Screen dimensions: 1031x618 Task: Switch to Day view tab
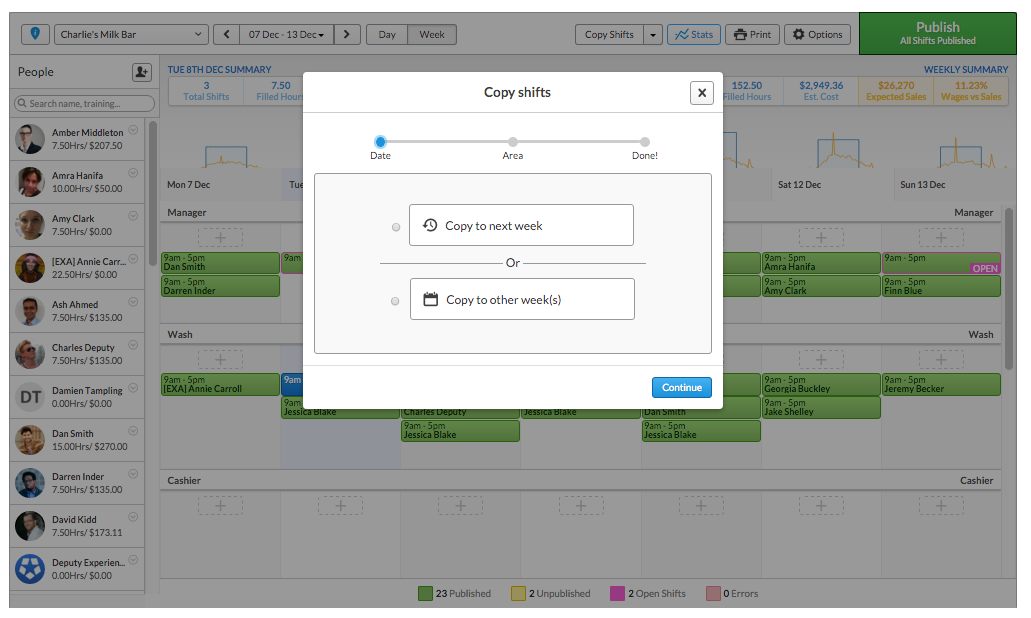pos(387,35)
